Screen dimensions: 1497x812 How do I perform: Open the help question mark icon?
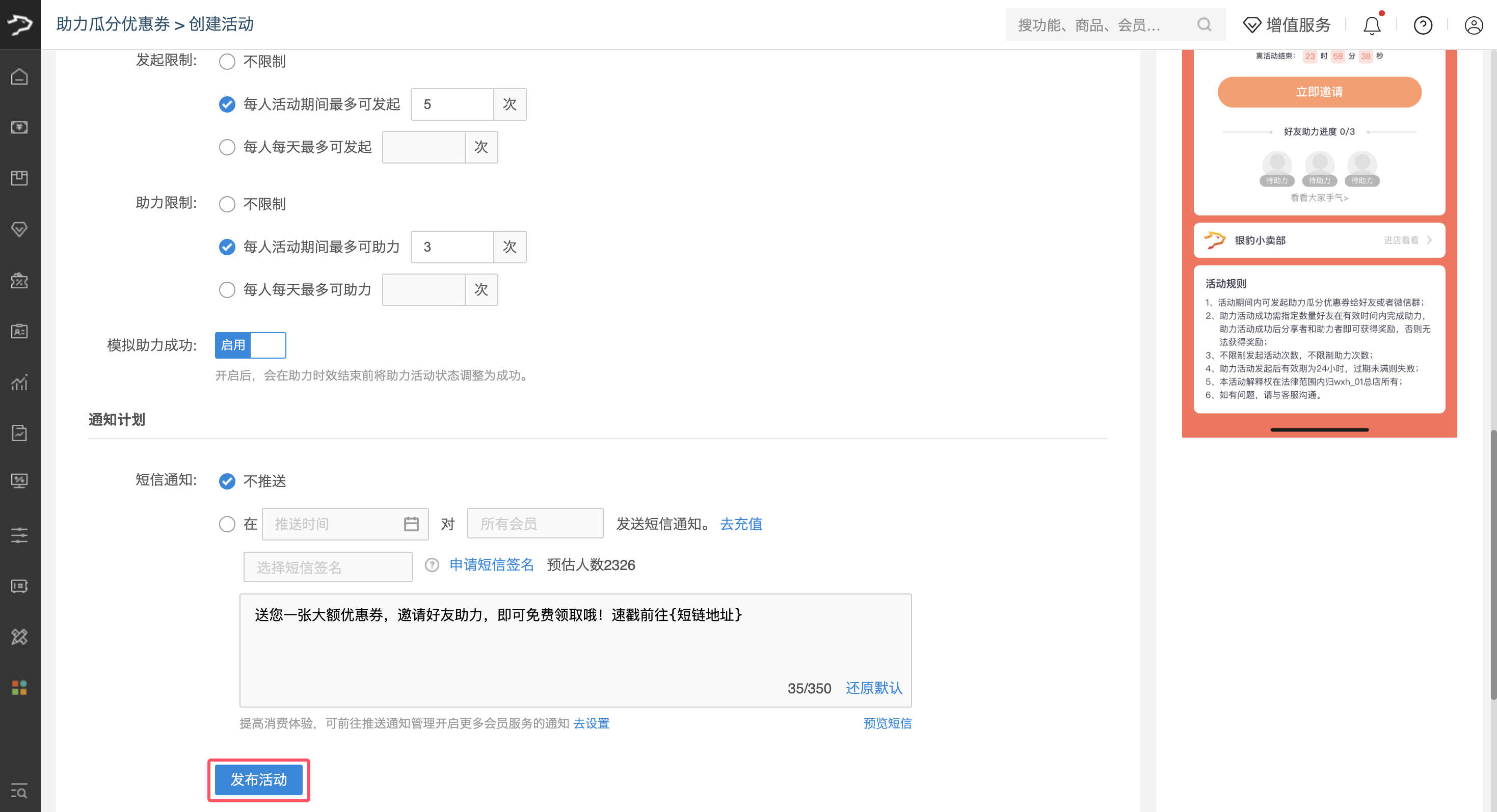1423,25
